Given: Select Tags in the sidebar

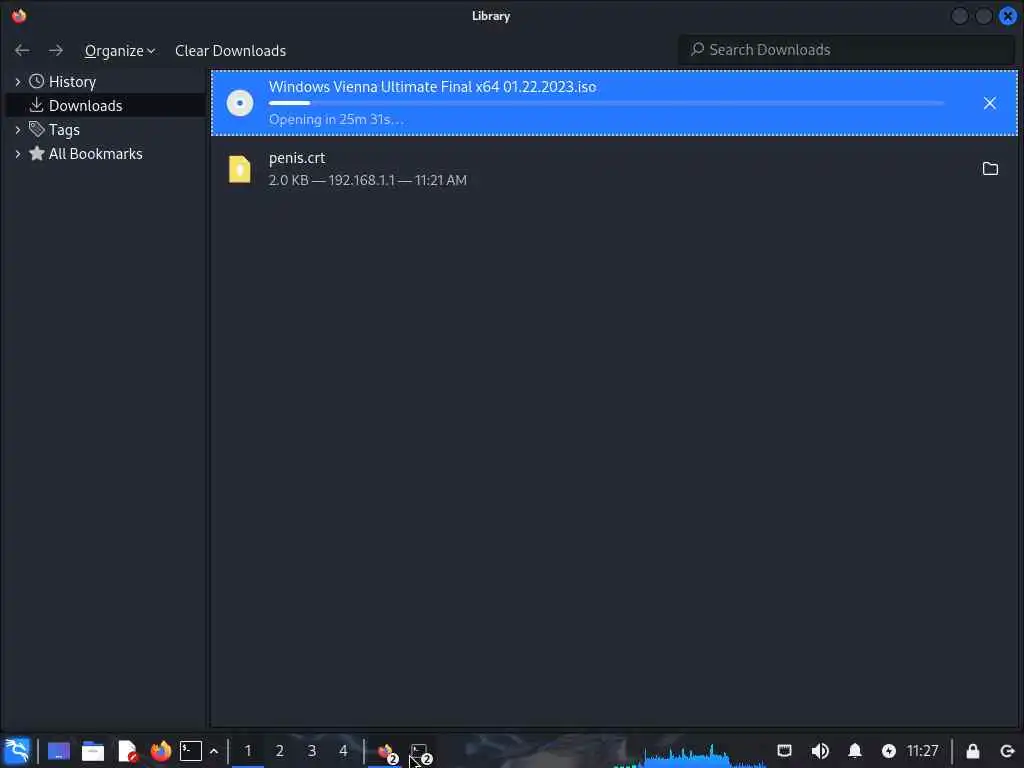Looking at the screenshot, I should 64,130.
